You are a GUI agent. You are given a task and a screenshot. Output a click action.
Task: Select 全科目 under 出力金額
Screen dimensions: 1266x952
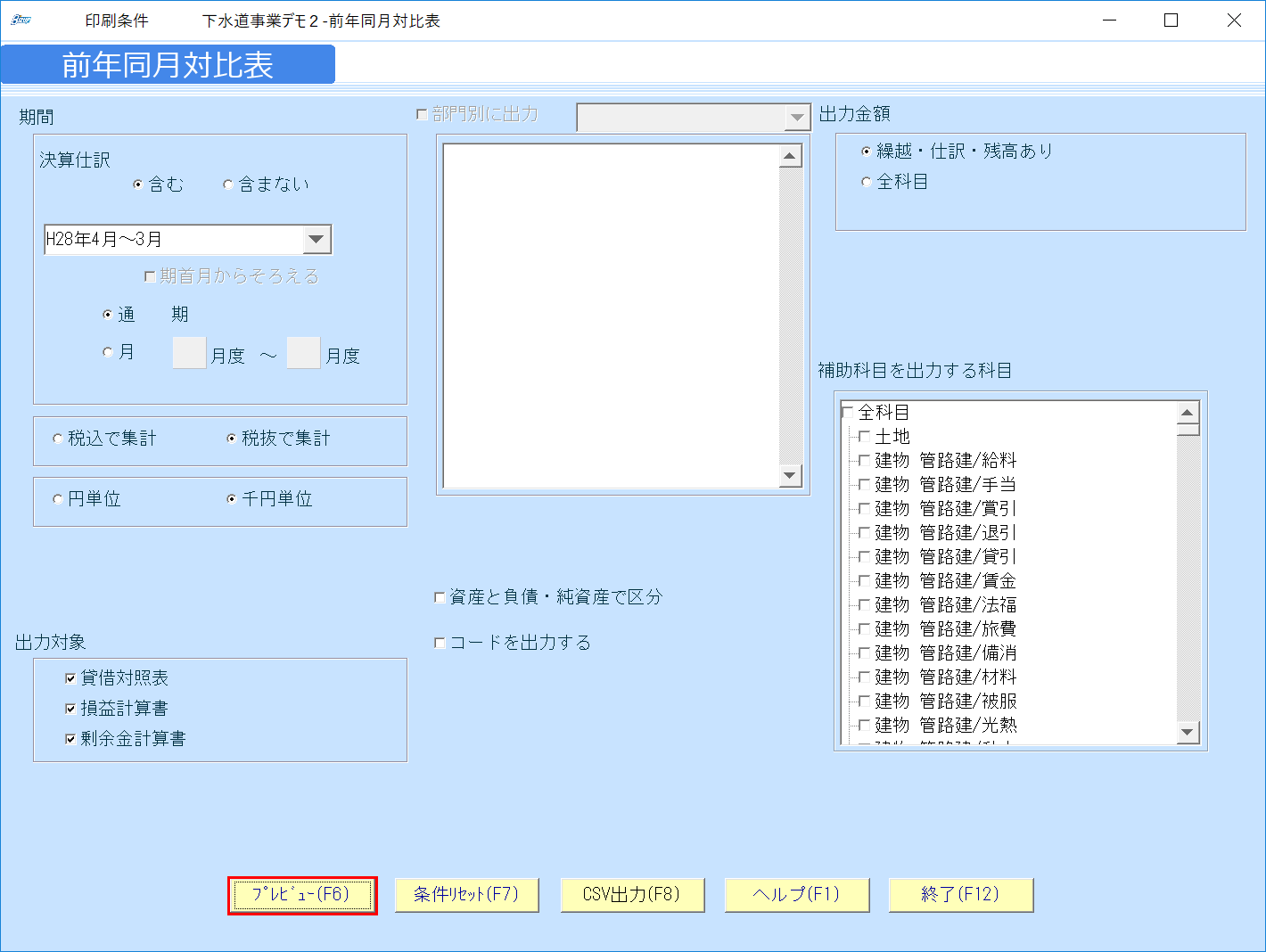[x=866, y=181]
